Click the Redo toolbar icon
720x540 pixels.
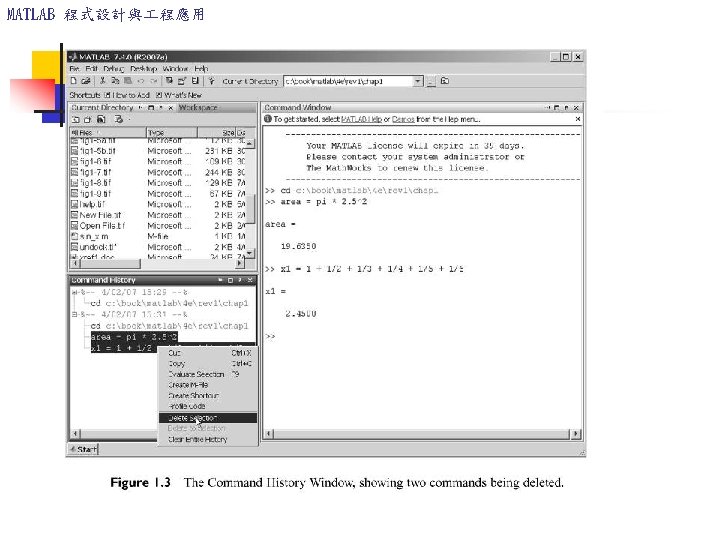[154, 81]
